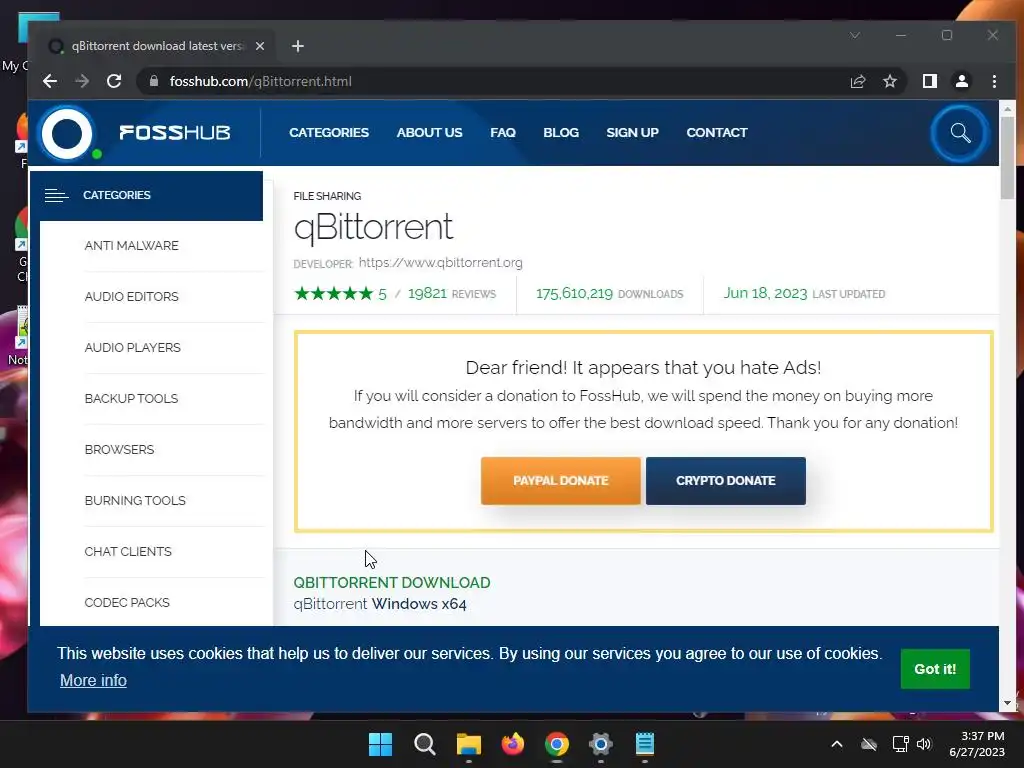This screenshot has width=1024, height=768.
Task: Click the FossHub circle logo
Action: point(67,133)
